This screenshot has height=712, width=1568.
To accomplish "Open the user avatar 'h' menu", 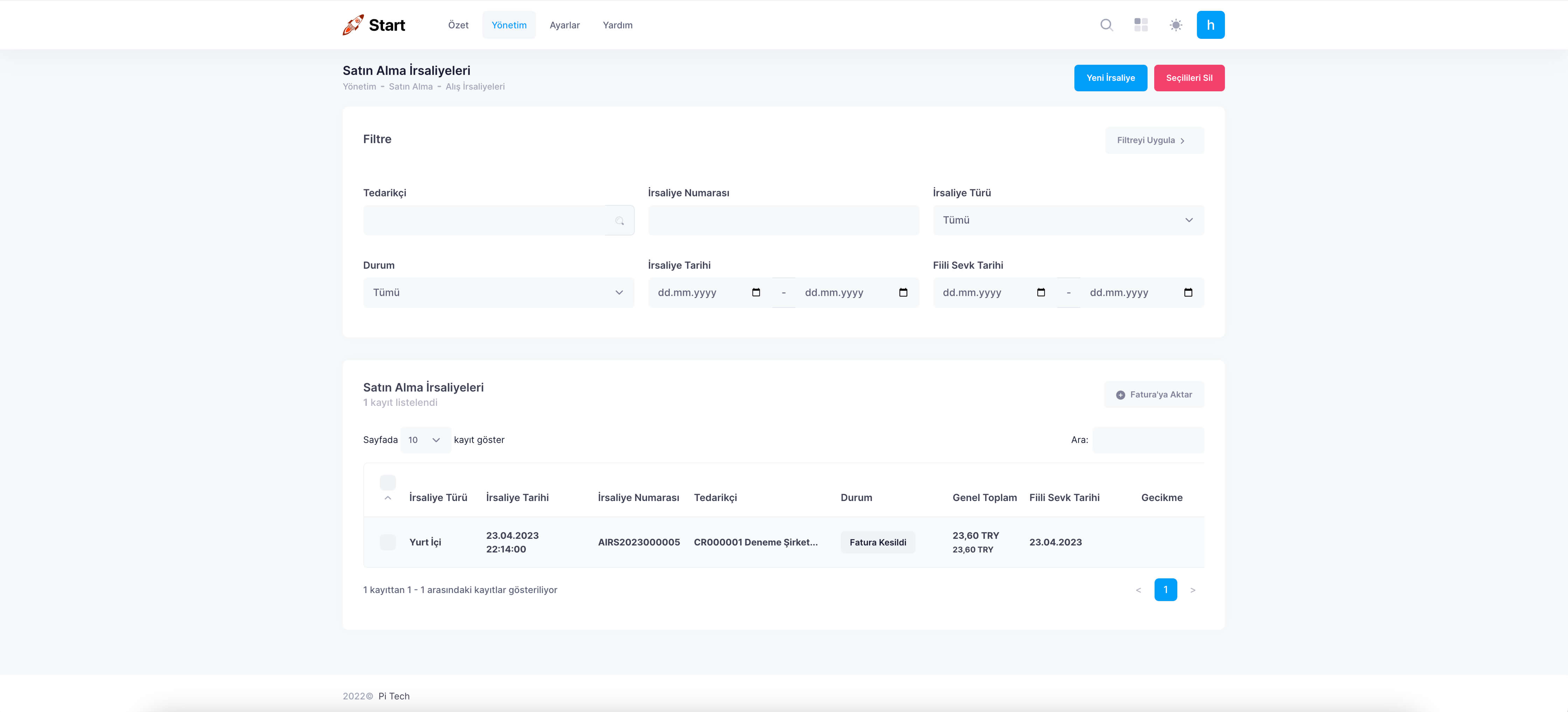I will click(x=1210, y=25).
